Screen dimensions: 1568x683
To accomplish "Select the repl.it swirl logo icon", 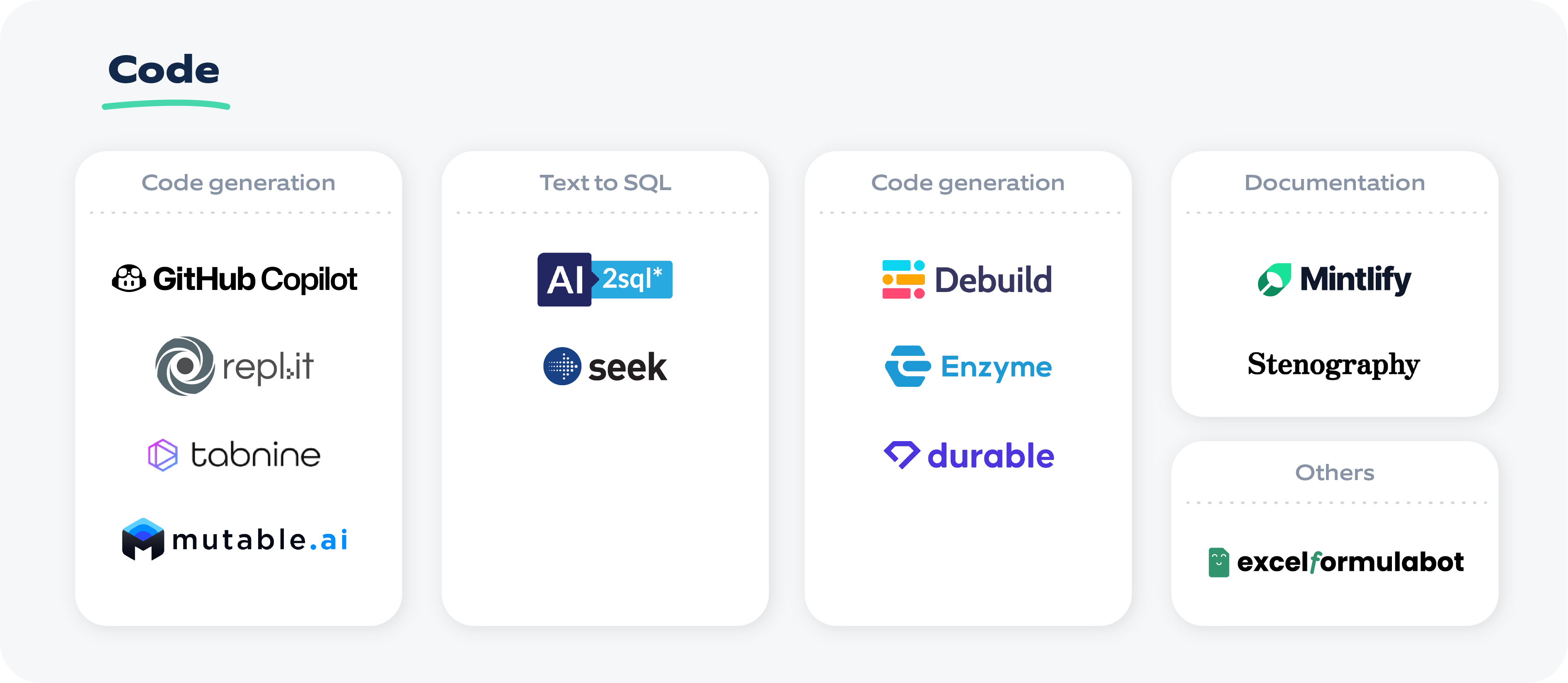I will pos(185,366).
